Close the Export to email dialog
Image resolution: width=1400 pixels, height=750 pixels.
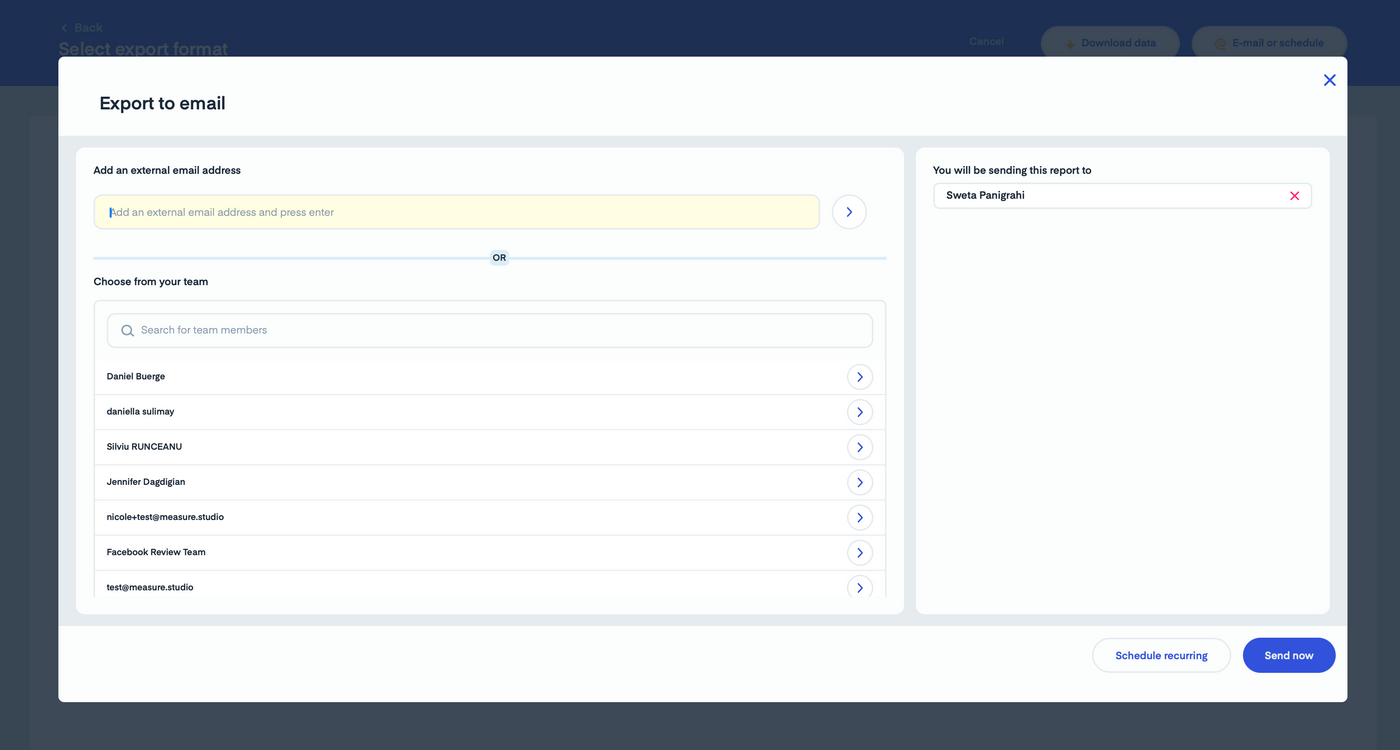click(1329, 80)
